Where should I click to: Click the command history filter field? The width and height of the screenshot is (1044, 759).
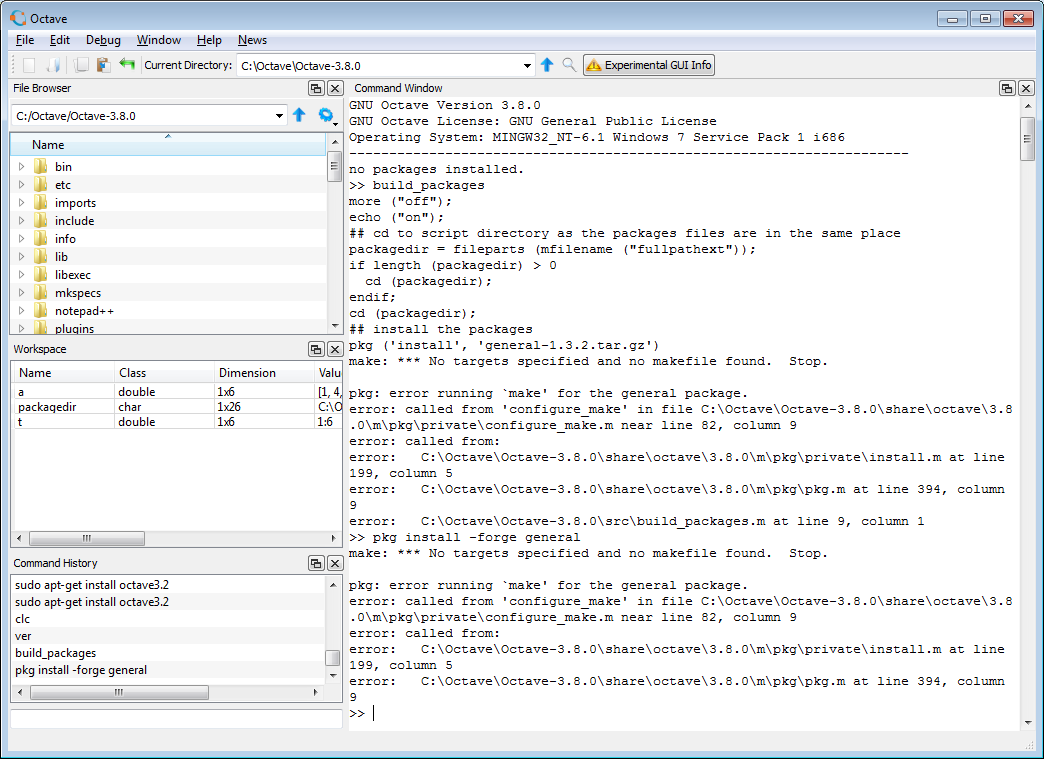click(x=175, y=718)
